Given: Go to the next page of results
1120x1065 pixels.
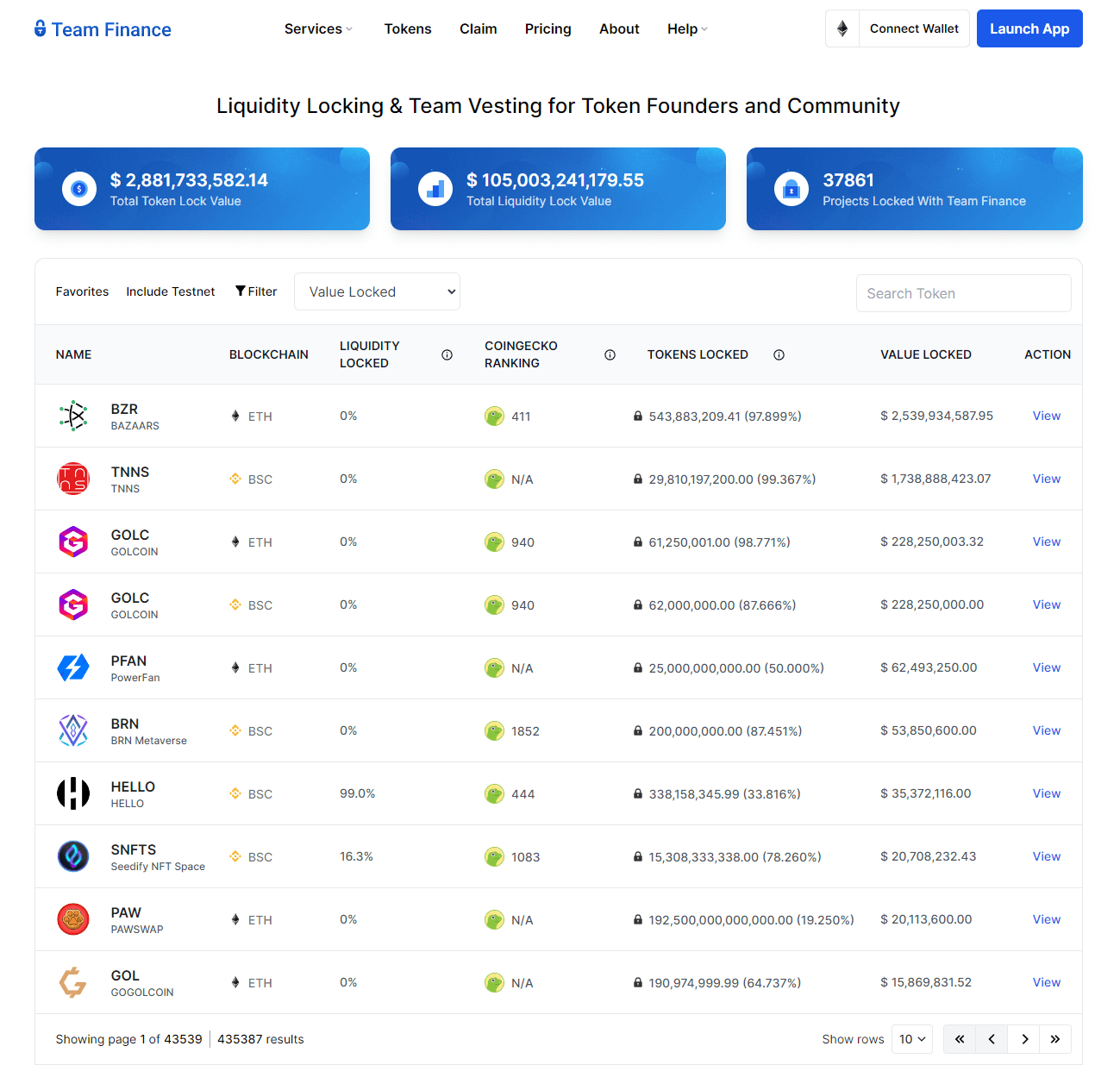Looking at the screenshot, I should point(1023,1039).
